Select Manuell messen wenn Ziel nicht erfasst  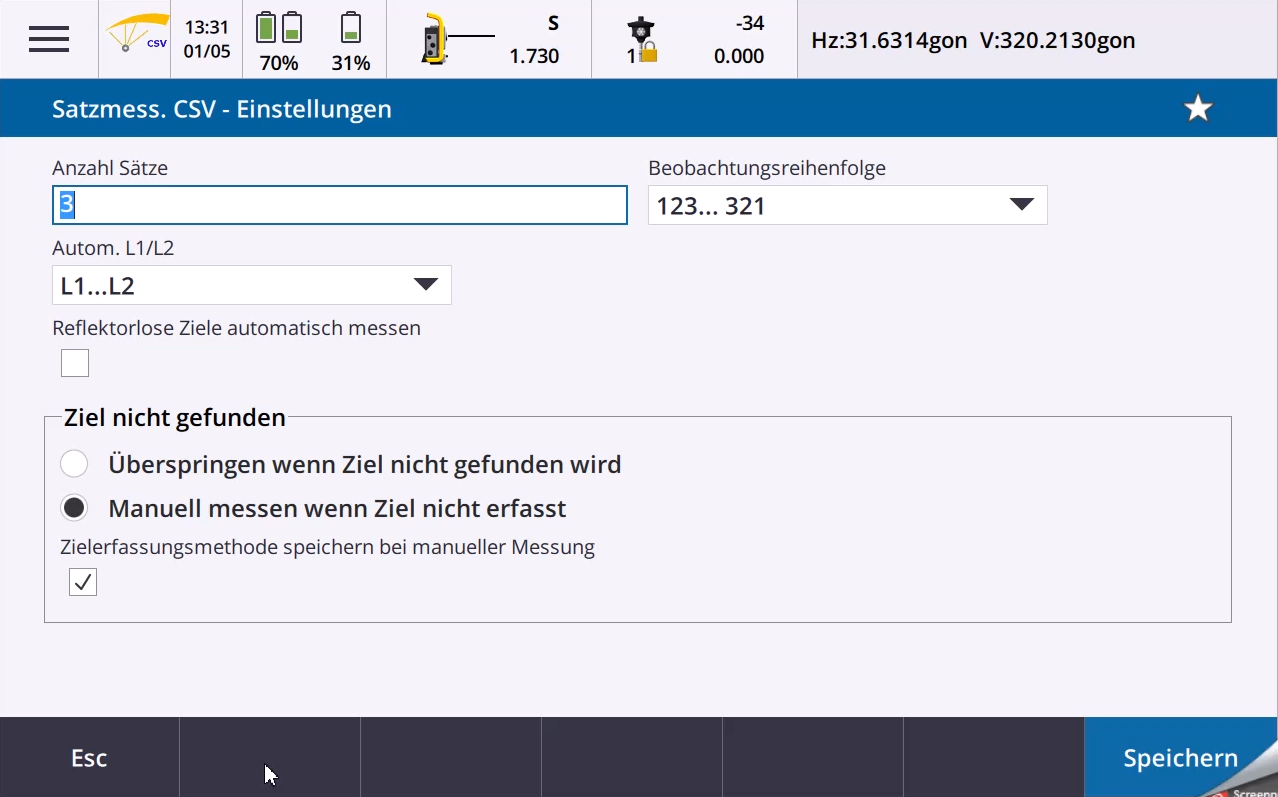point(75,508)
